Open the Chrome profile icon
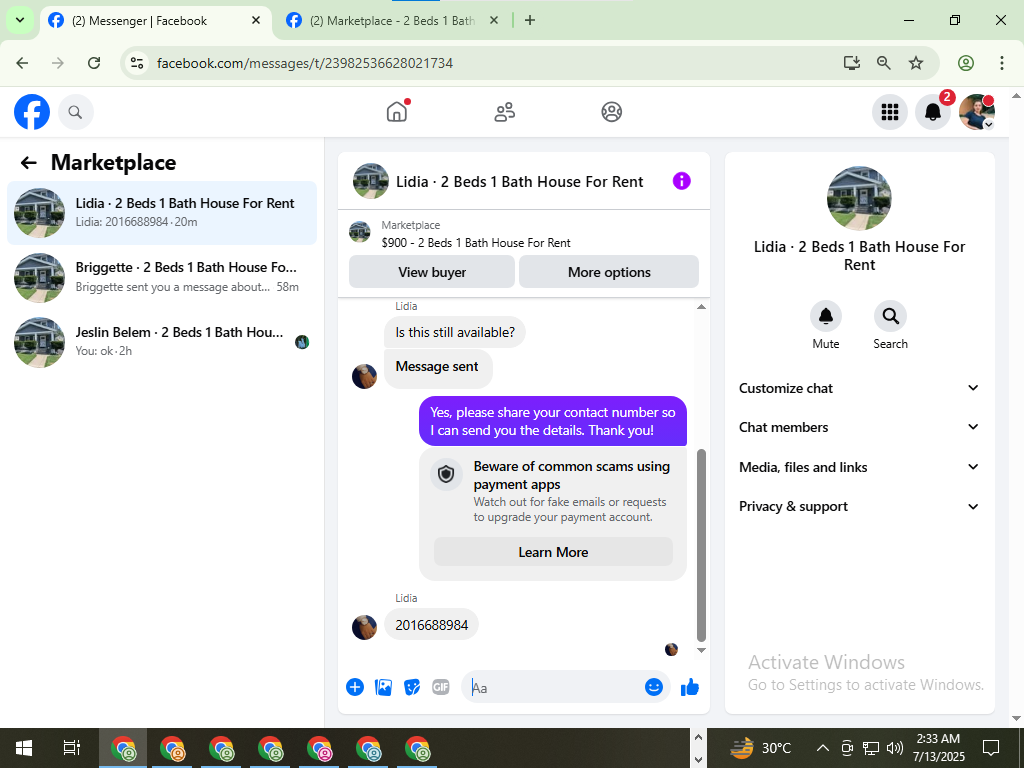Image resolution: width=1024 pixels, height=768 pixels. (x=966, y=63)
